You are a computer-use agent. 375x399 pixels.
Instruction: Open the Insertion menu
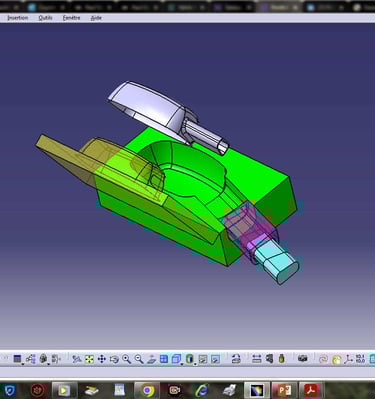(x=17, y=18)
